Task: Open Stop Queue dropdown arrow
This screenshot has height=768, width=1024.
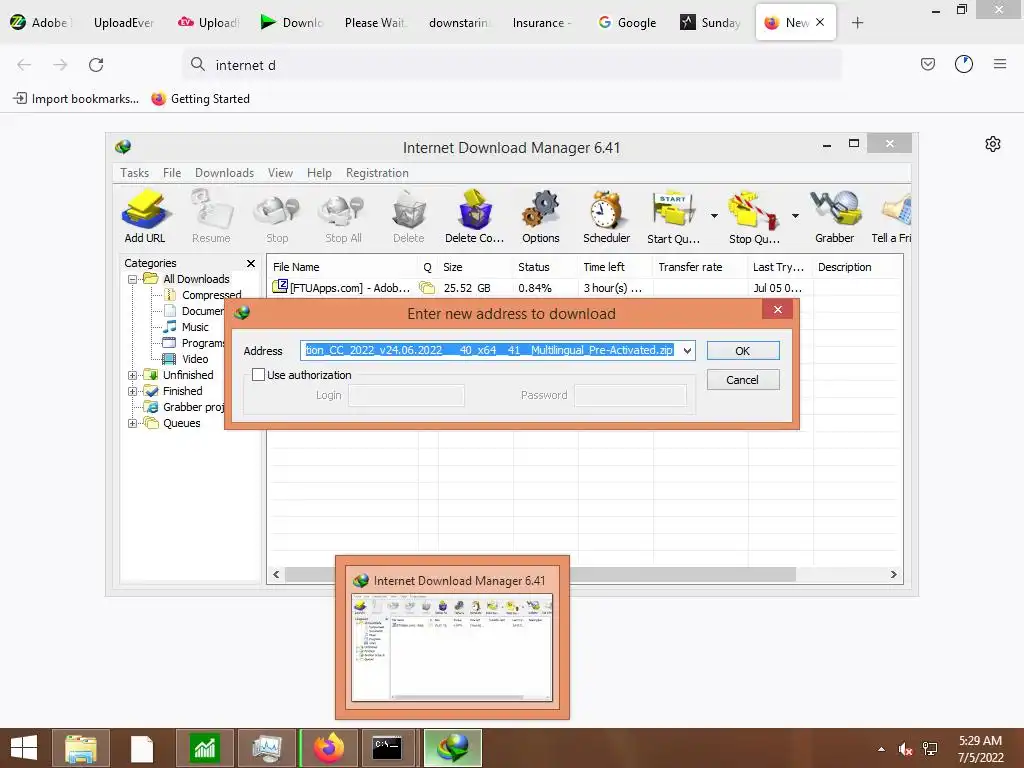Action: point(795,216)
